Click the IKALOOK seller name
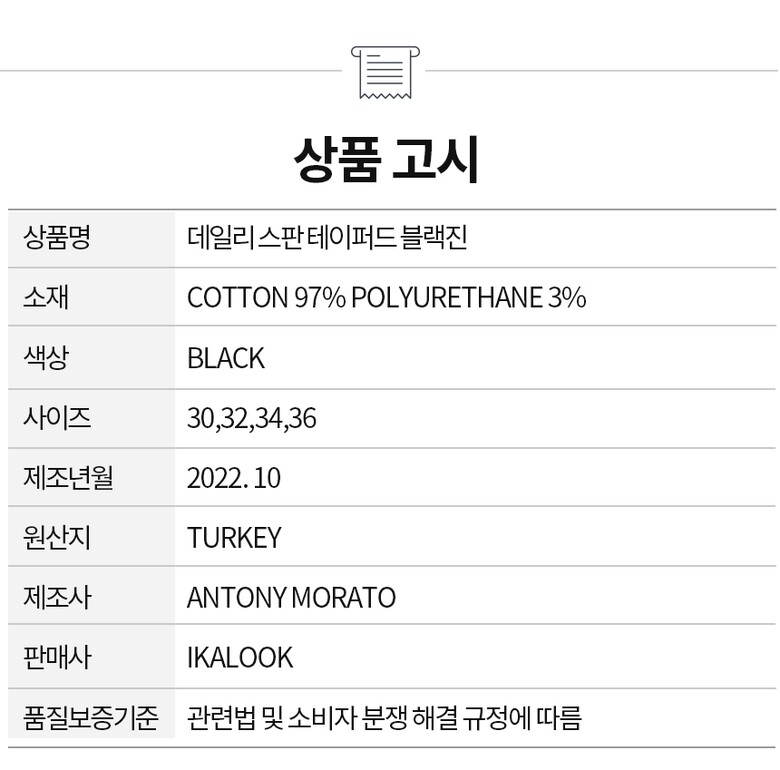This screenshot has height=770, width=780. coord(240,657)
